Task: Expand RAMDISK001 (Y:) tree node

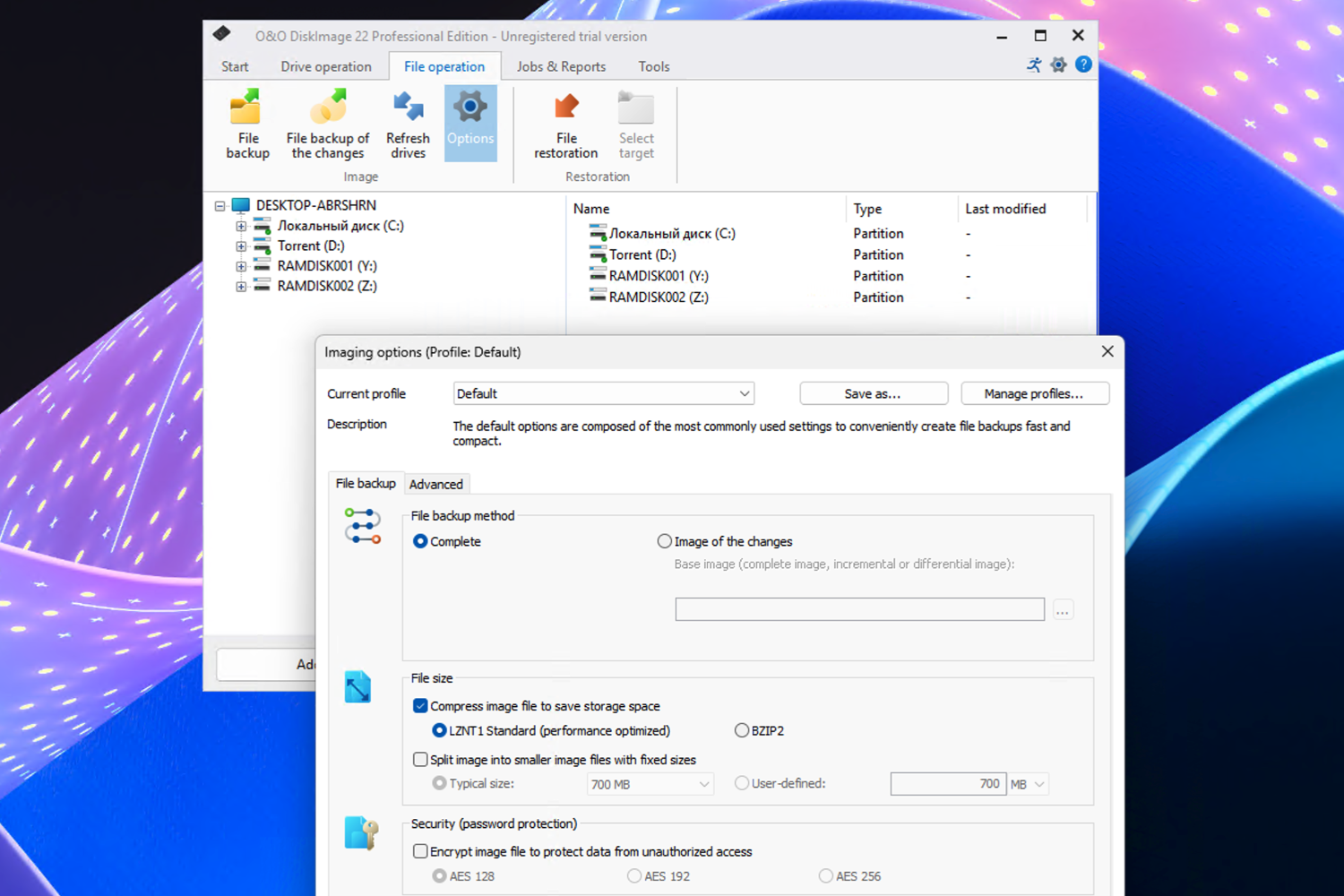Action: point(241,267)
